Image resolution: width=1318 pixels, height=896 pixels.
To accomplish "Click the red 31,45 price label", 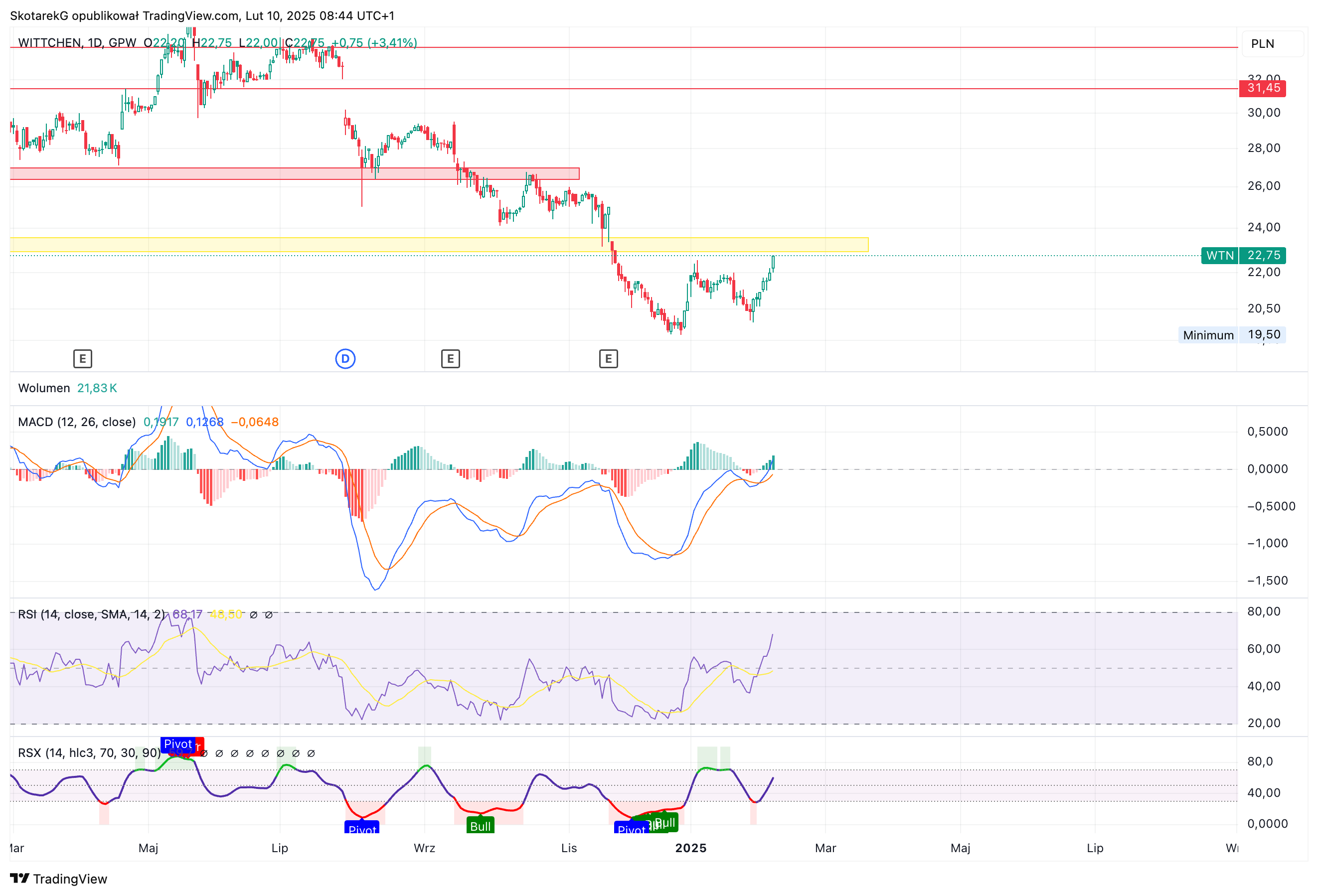I will pos(1263,88).
